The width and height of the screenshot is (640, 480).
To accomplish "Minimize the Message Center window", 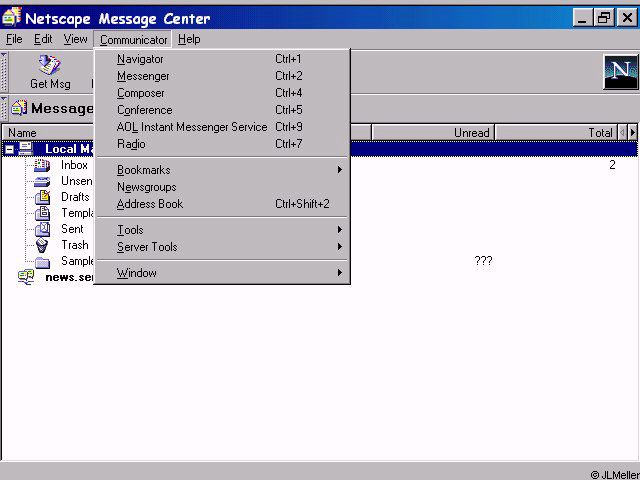I will (x=582, y=18).
